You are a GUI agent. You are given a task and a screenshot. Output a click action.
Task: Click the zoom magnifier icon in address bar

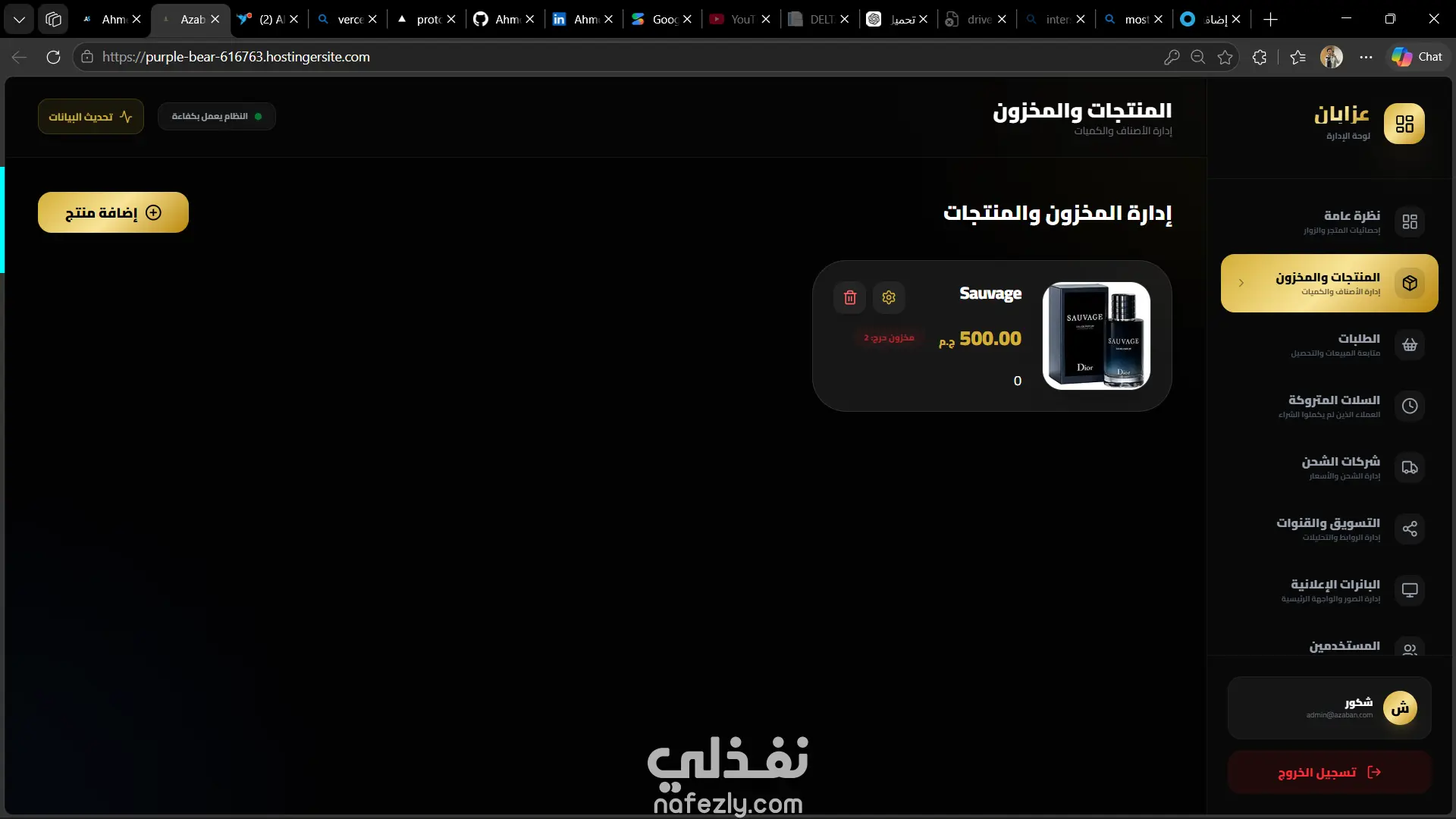point(1198,57)
